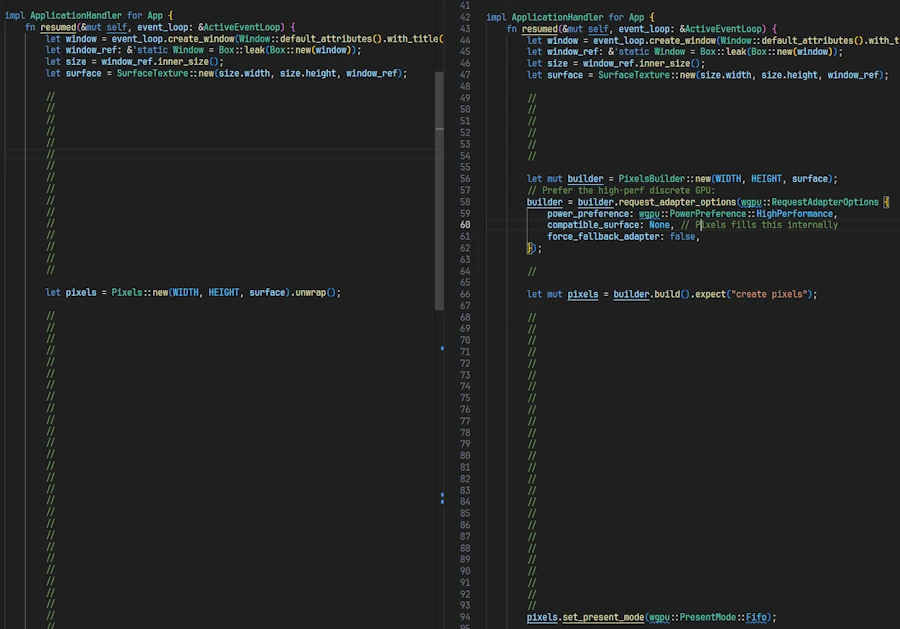Click the "create pixels" string on line 66

pyautogui.click(x=770, y=294)
